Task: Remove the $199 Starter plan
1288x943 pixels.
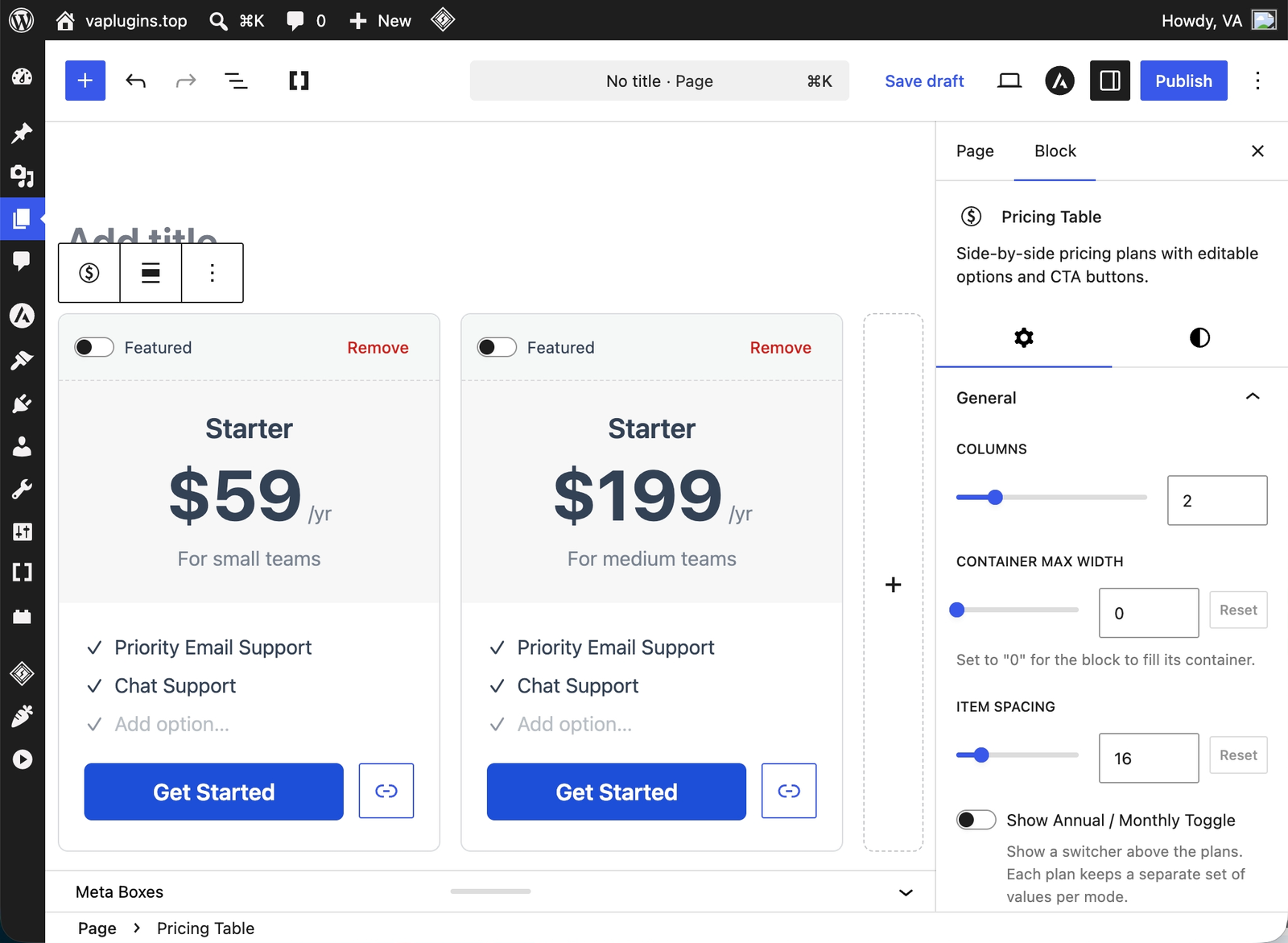Action: click(781, 347)
